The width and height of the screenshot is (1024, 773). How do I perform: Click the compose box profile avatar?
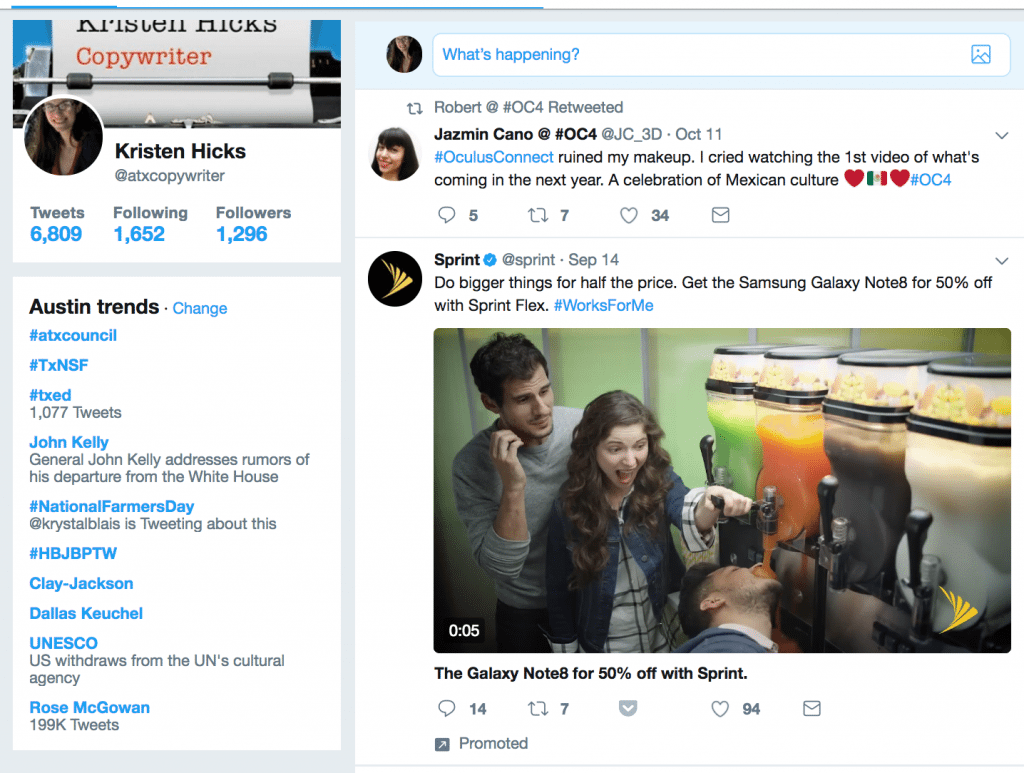click(404, 54)
